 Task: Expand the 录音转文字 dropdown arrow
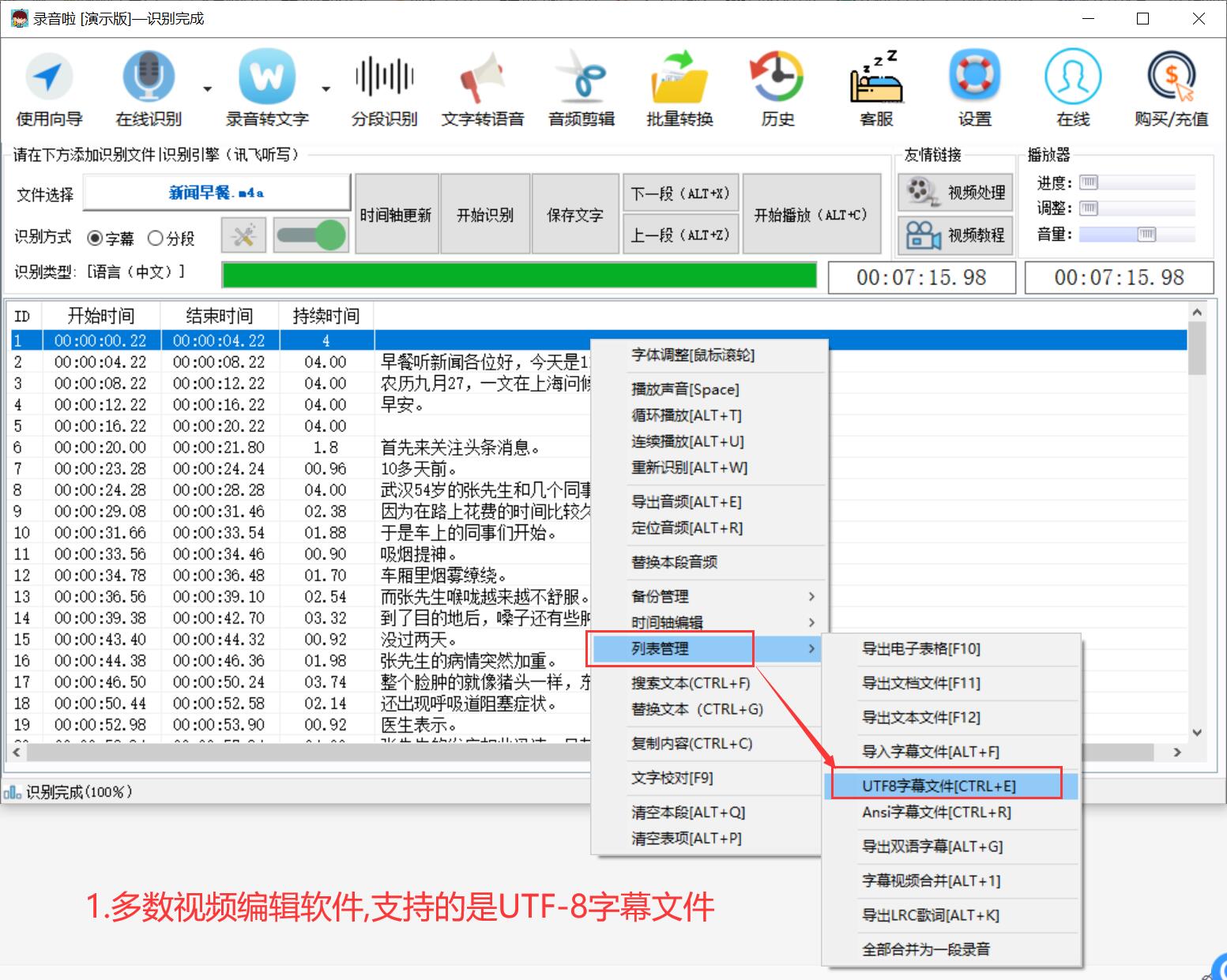326,89
